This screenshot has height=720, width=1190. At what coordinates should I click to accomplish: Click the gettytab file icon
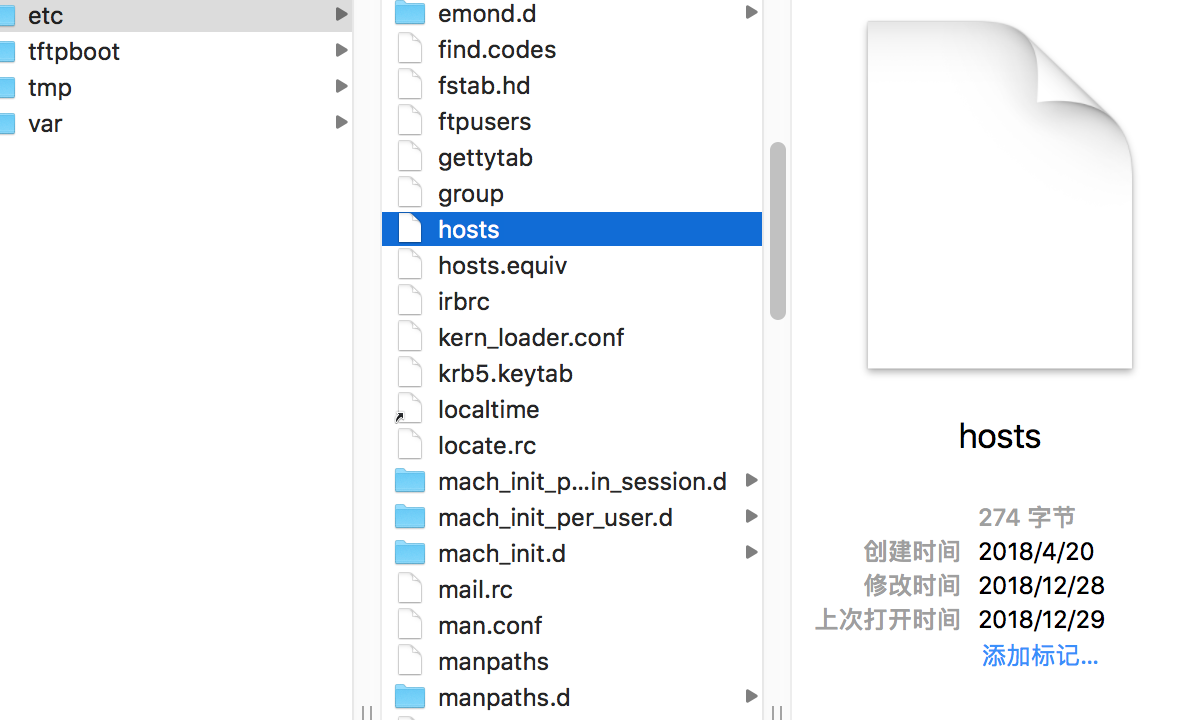pos(410,157)
